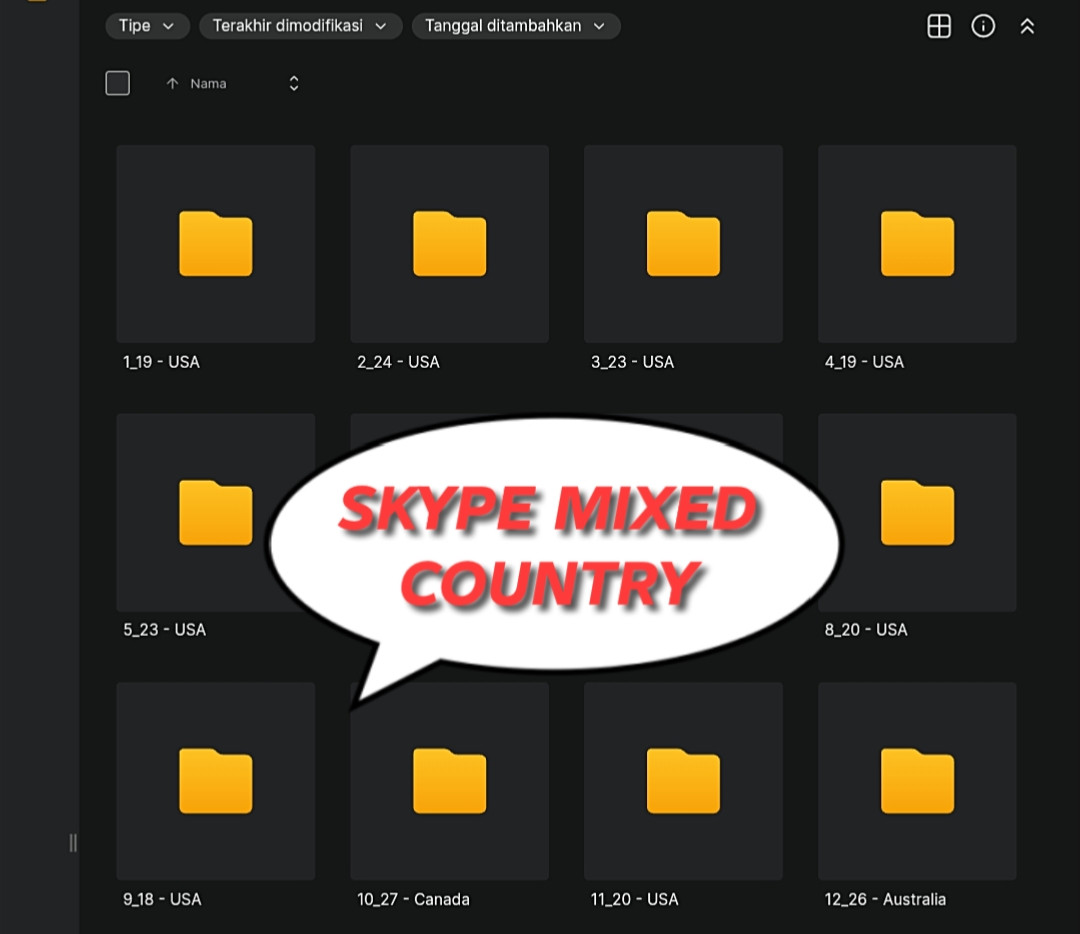
Task: Select the "5_23 - USA" folder name
Action: [x=165, y=630]
